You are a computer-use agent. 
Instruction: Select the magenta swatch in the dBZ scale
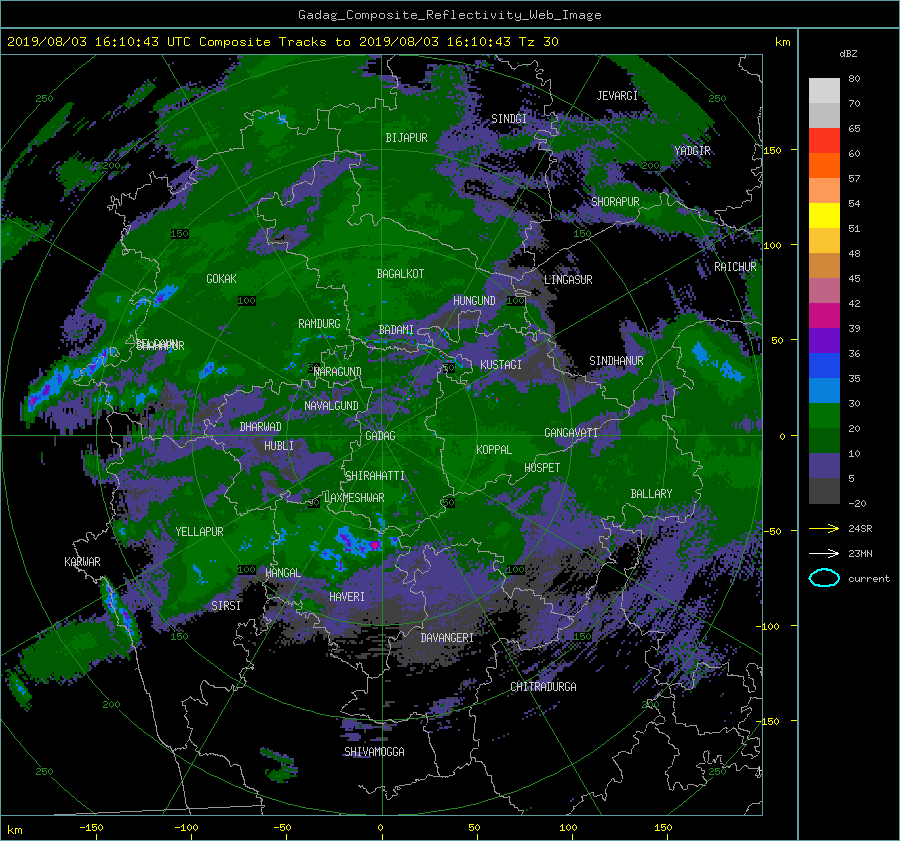824,315
